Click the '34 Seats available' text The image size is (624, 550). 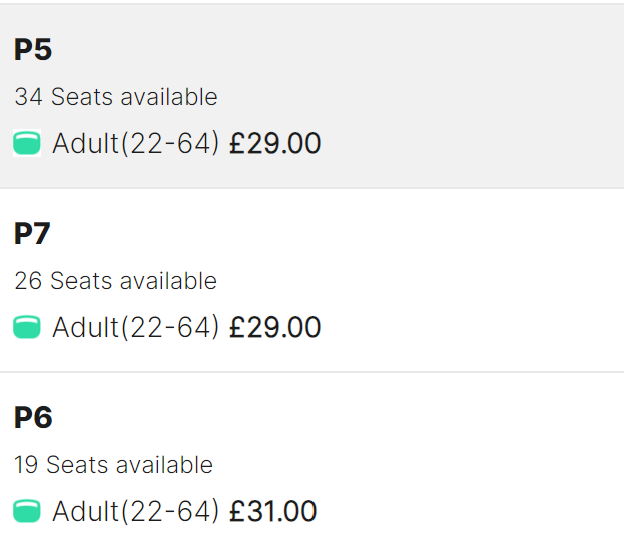tap(116, 97)
